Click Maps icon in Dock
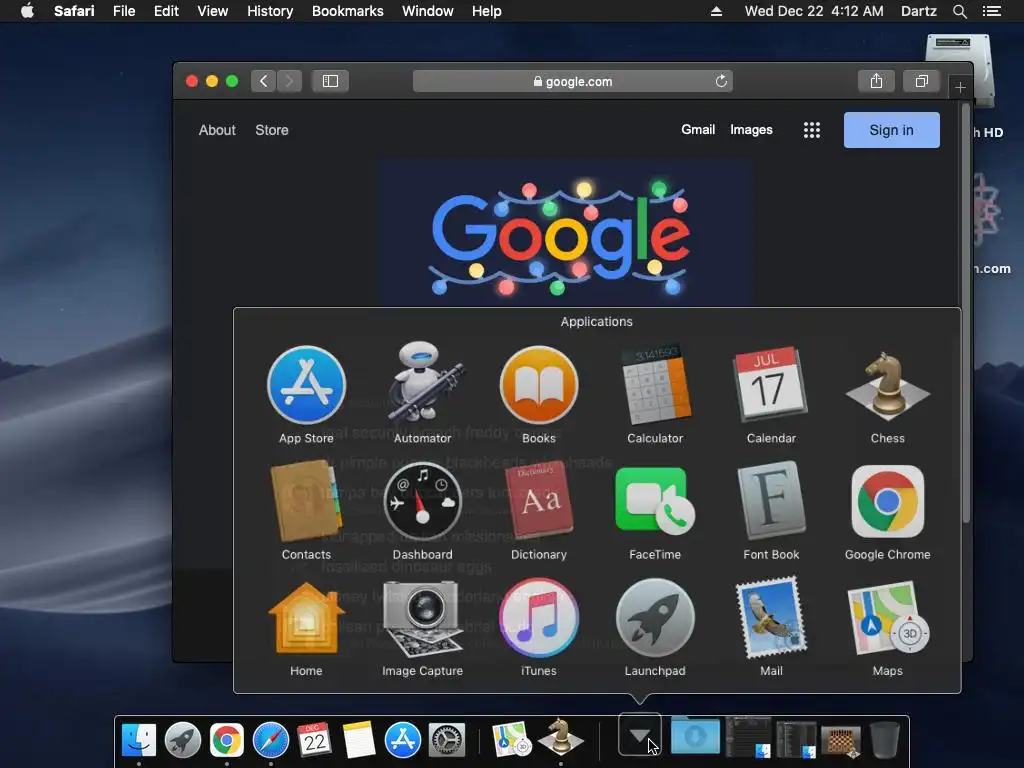Image resolution: width=1024 pixels, height=768 pixels. click(512, 740)
